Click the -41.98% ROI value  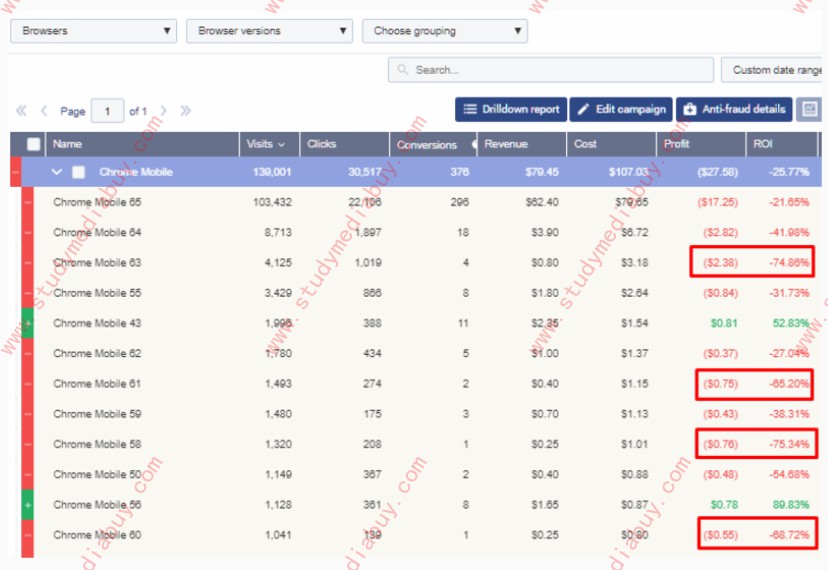pos(789,232)
